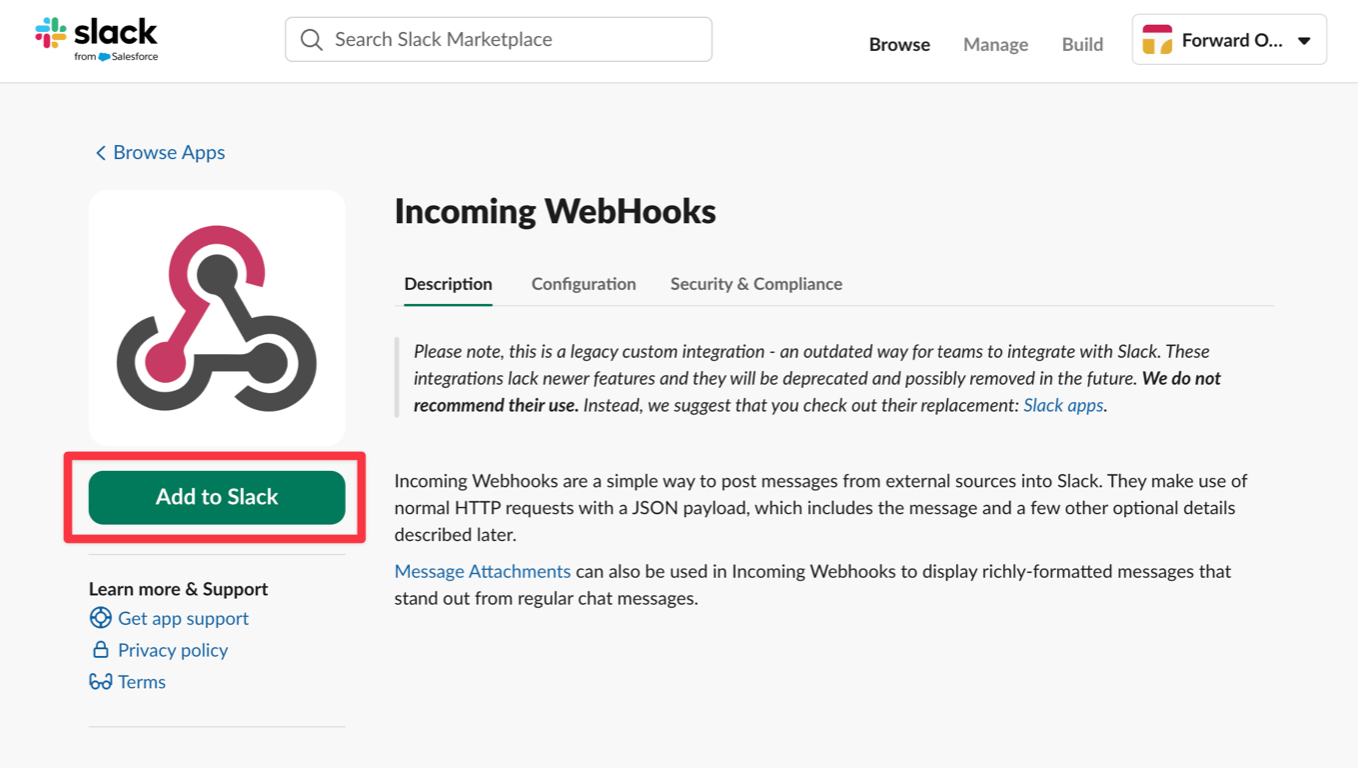
Task: Open the Message Attachments link
Action: pos(482,571)
